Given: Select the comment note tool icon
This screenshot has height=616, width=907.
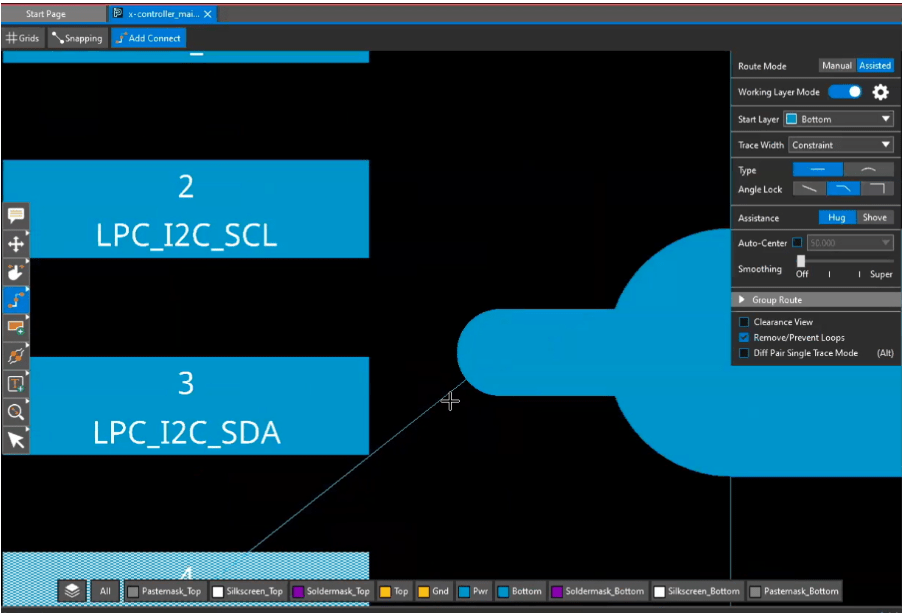Looking at the screenshot, I should pyautogui.click(x=16, y=215).
